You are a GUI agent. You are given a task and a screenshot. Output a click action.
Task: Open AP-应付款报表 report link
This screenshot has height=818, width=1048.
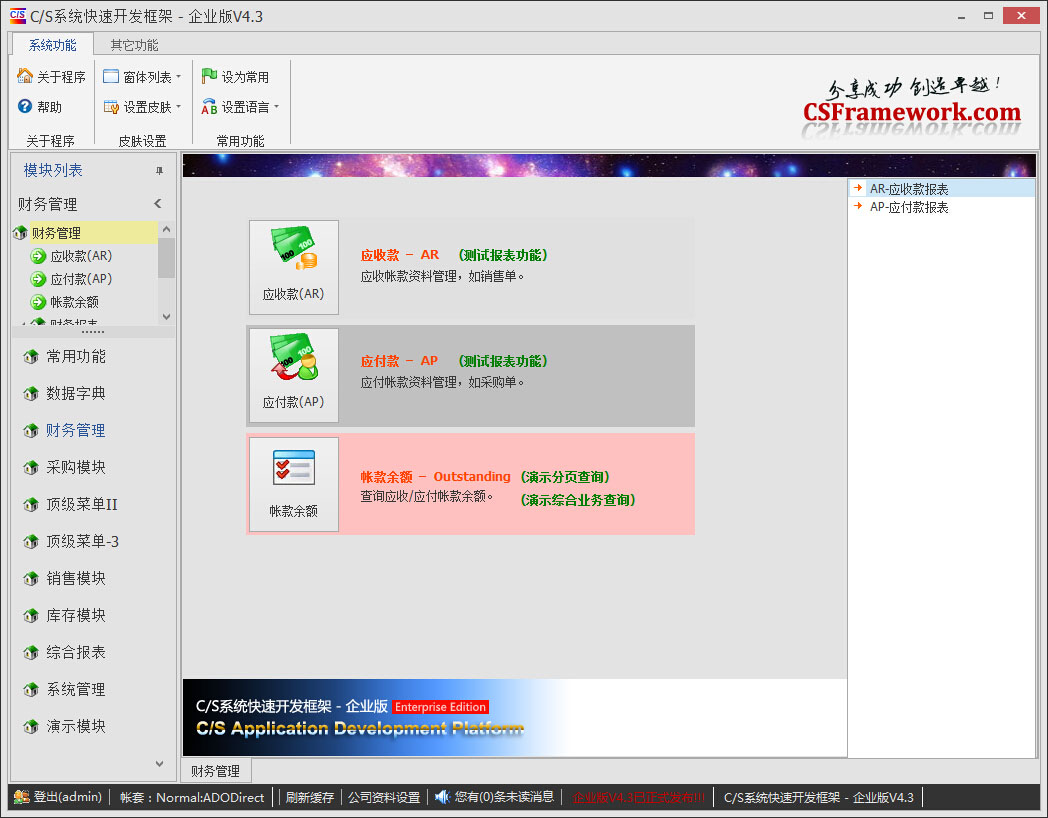tap(908, 207)
